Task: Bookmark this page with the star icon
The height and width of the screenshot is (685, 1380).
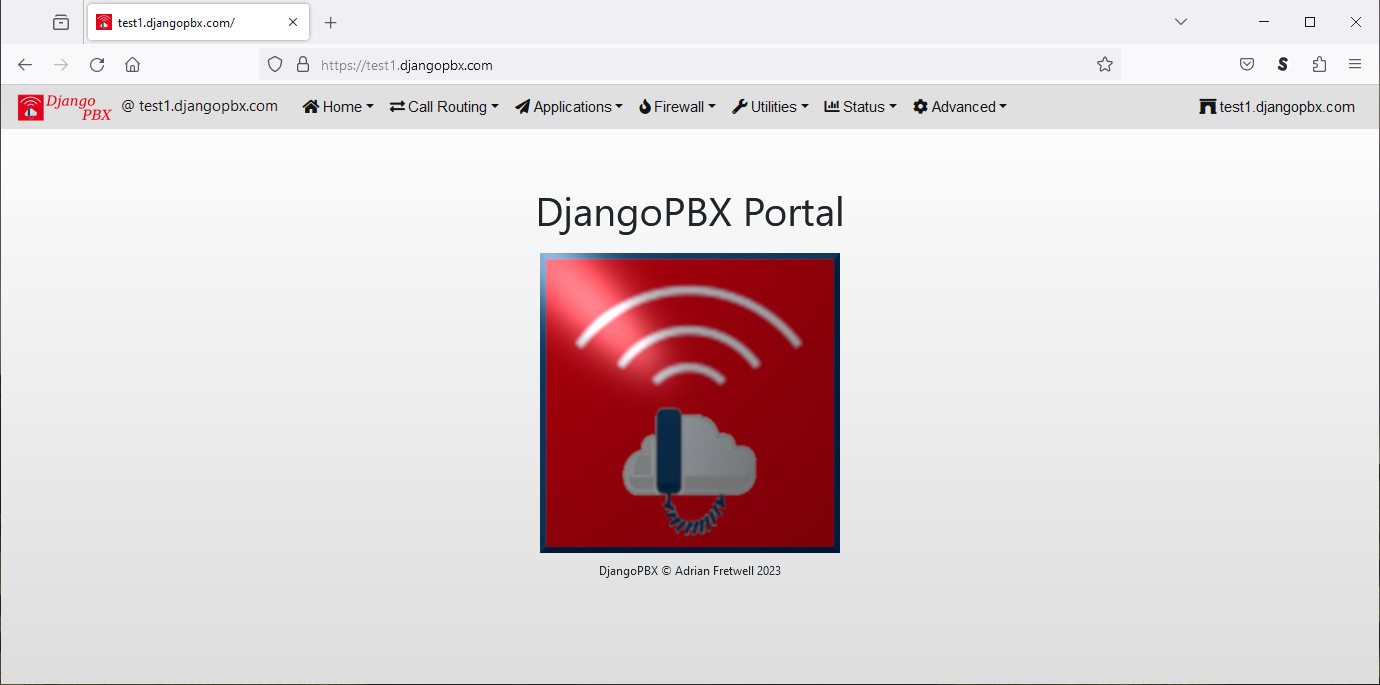Action: click(x=1104, y=65)
